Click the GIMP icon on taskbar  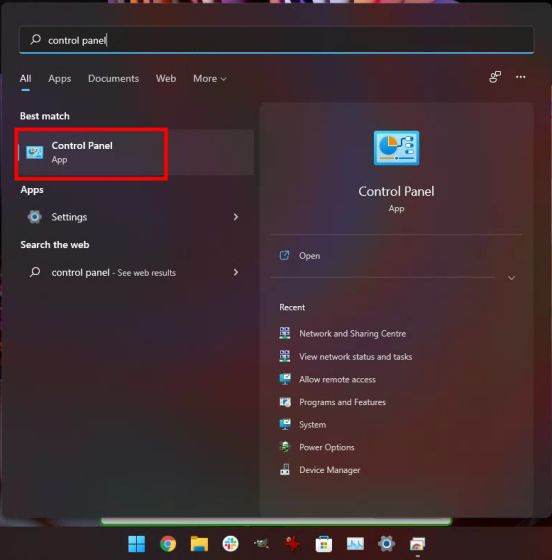click(x=261, y=544)
